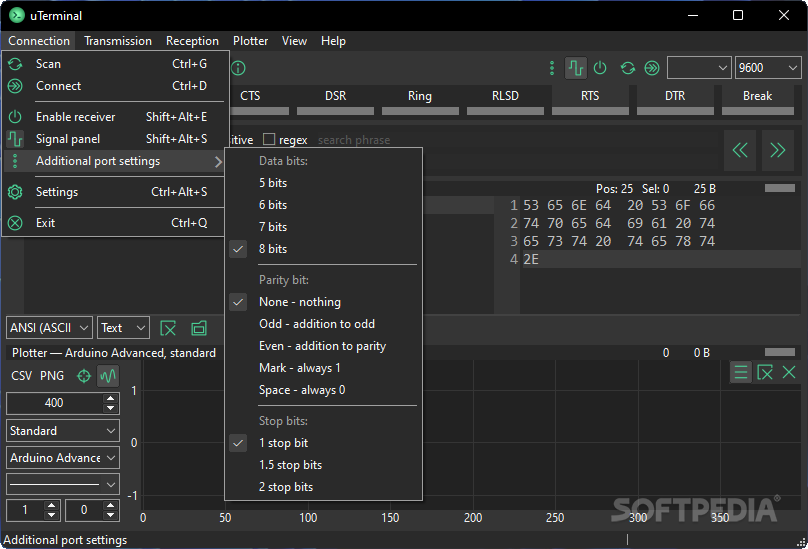Viewport: 808px width, 549px height.
Task: Open the Arduino Advanced dropdown
Action: click(63, 458)
